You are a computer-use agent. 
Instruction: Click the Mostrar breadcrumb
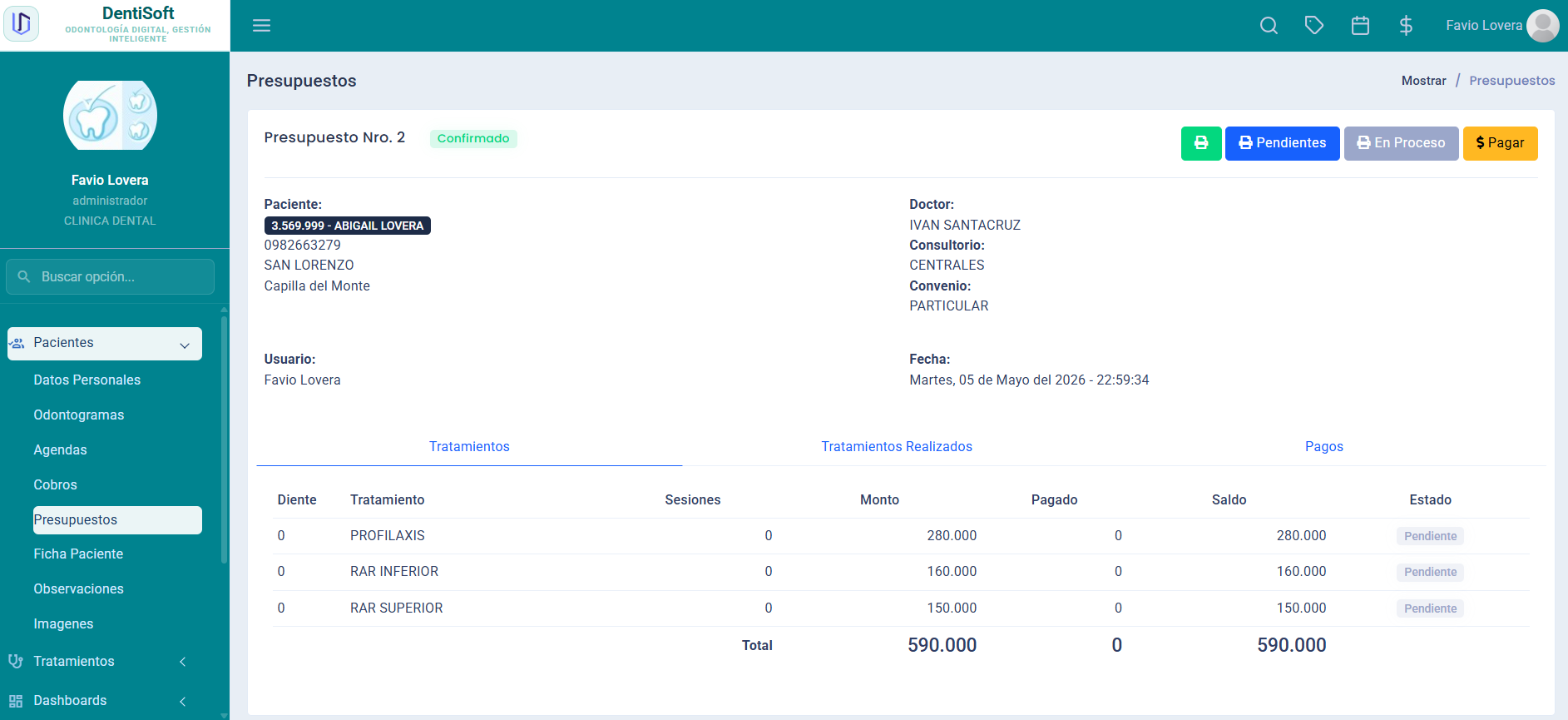1424,81
